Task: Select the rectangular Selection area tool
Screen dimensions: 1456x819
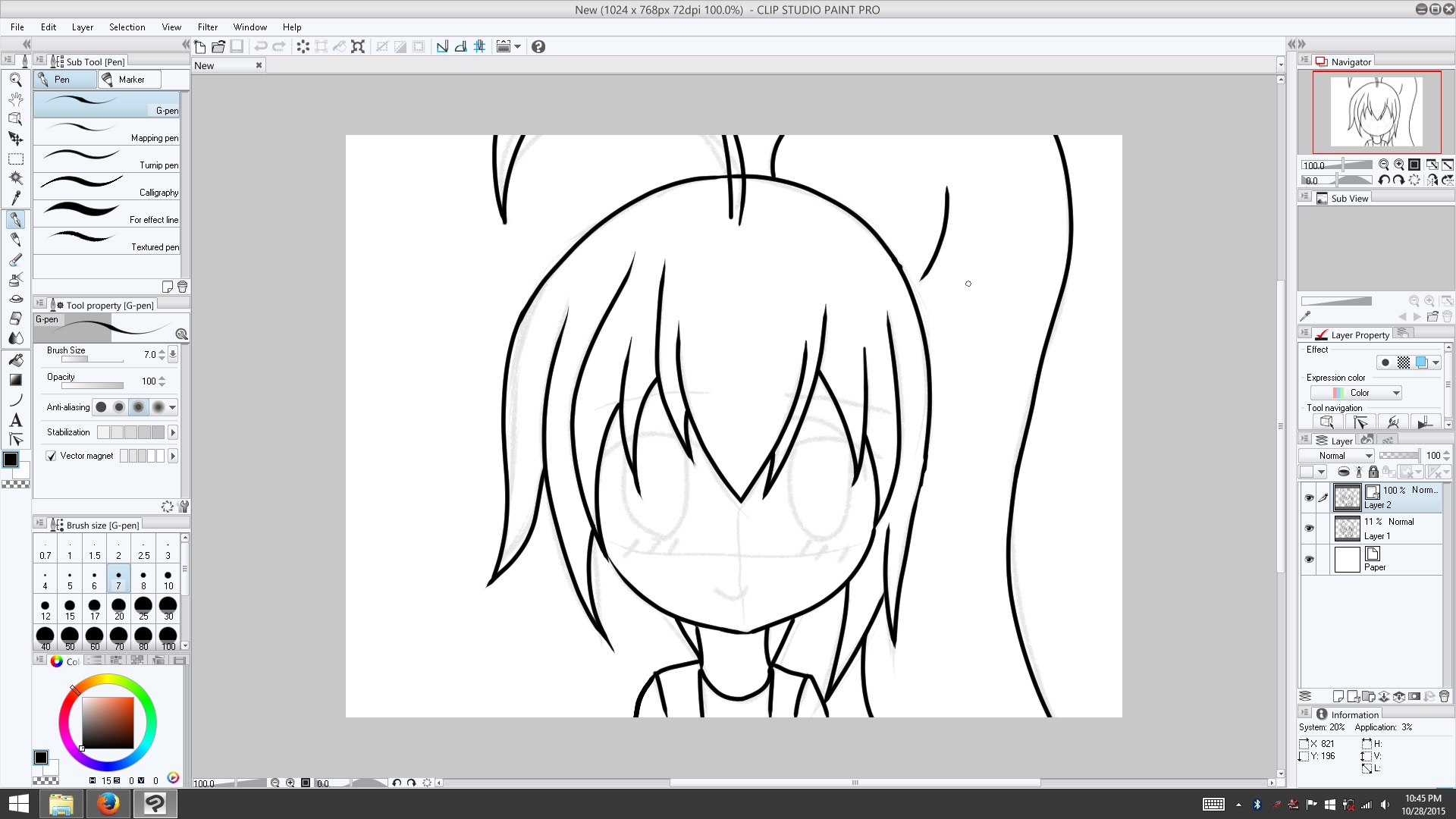Action: click(x=15, y=159)
